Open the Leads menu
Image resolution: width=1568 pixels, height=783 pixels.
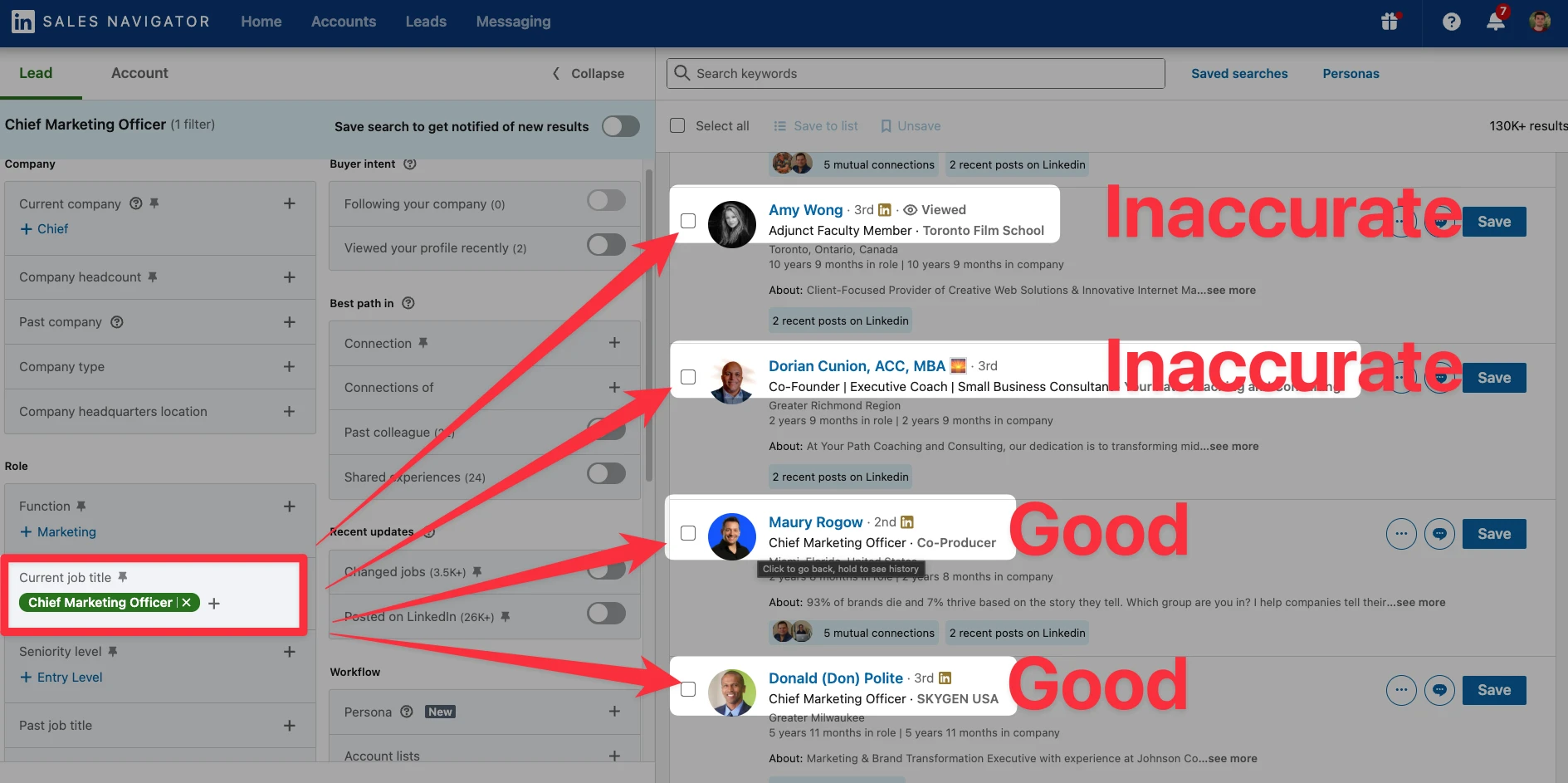pyautogui.click(x=426, y=22)
